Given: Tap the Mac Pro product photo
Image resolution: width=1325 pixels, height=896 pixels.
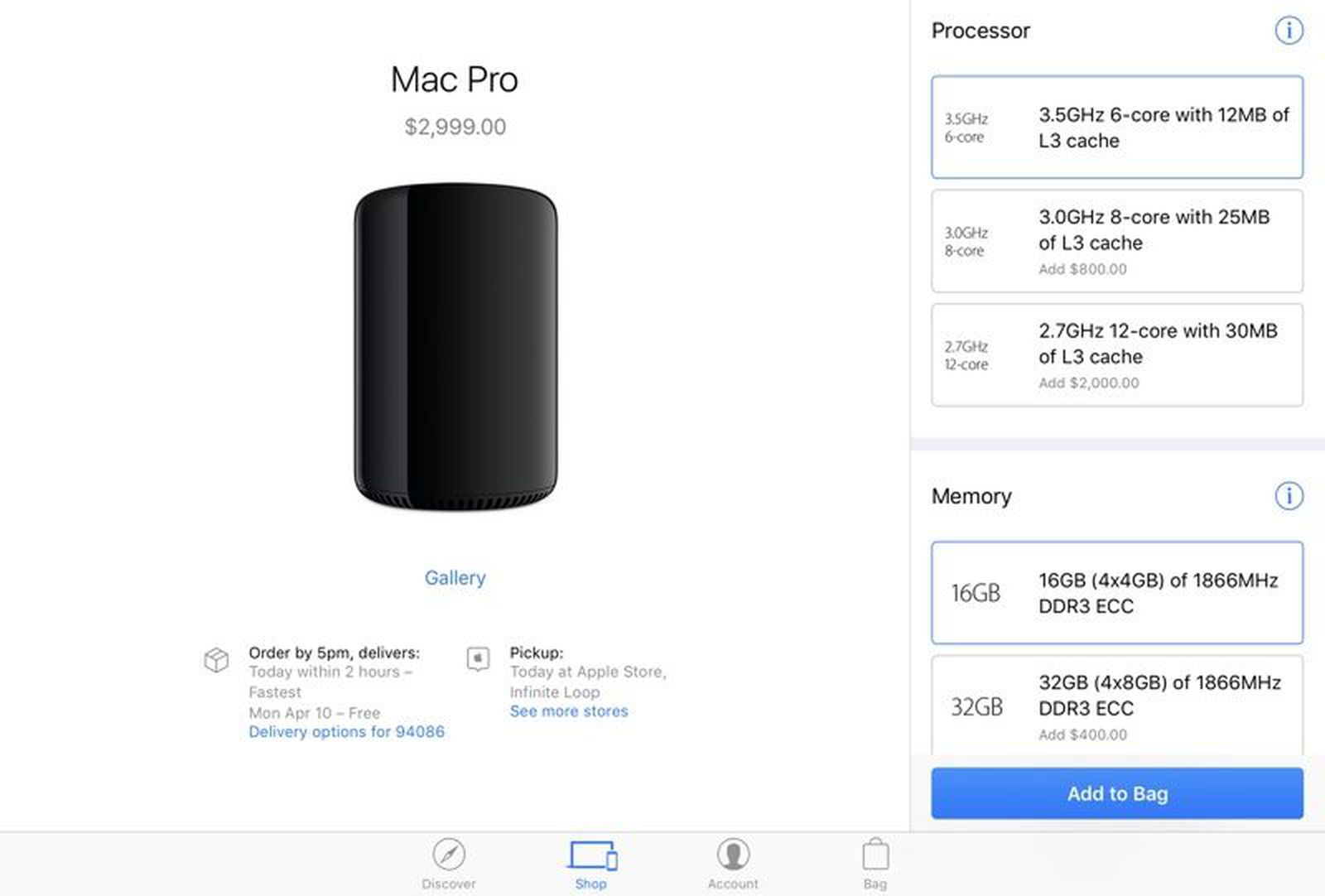Looking at the screenshot, I should click(x=455, y=348).
